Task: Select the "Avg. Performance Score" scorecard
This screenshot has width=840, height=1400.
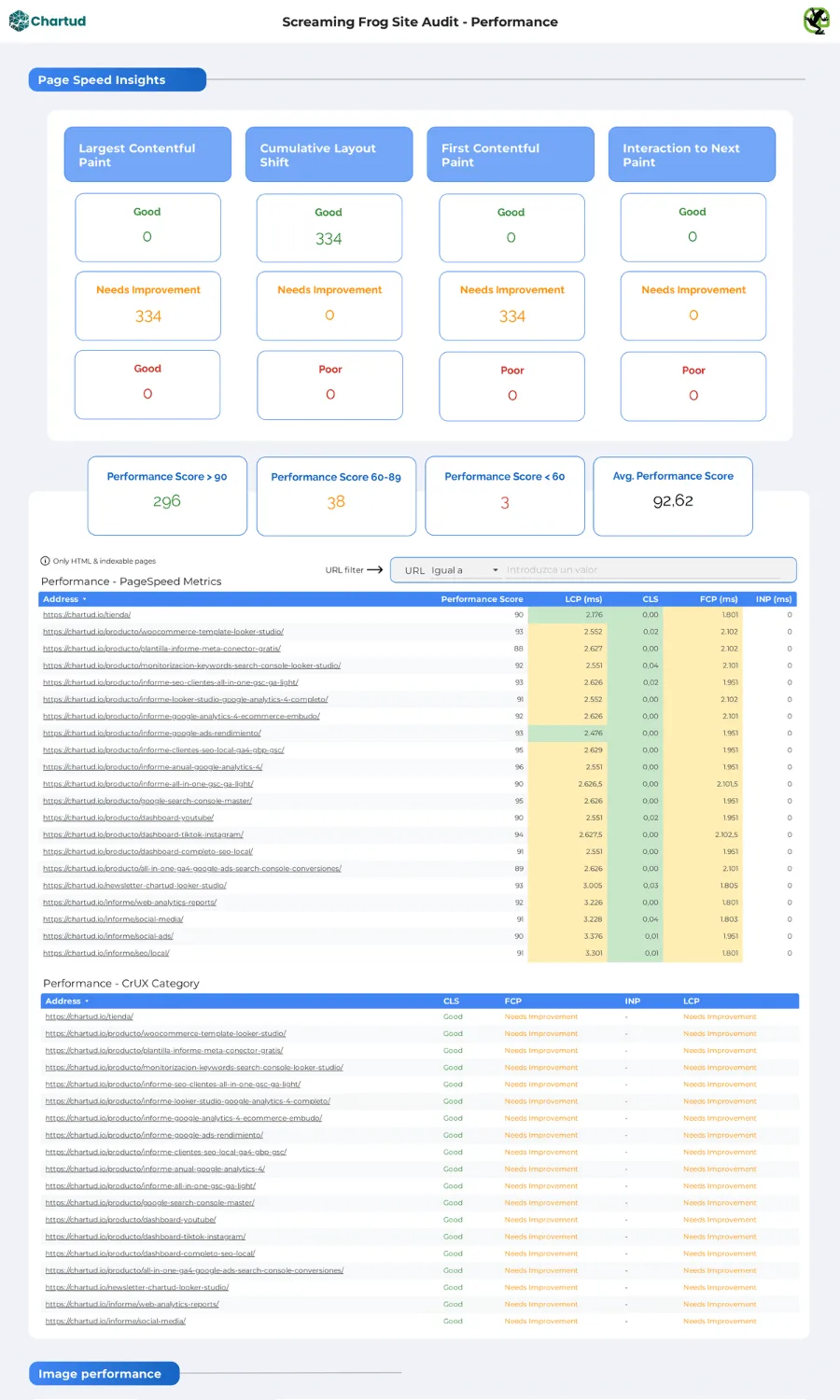Action: [x=673, y=496]
